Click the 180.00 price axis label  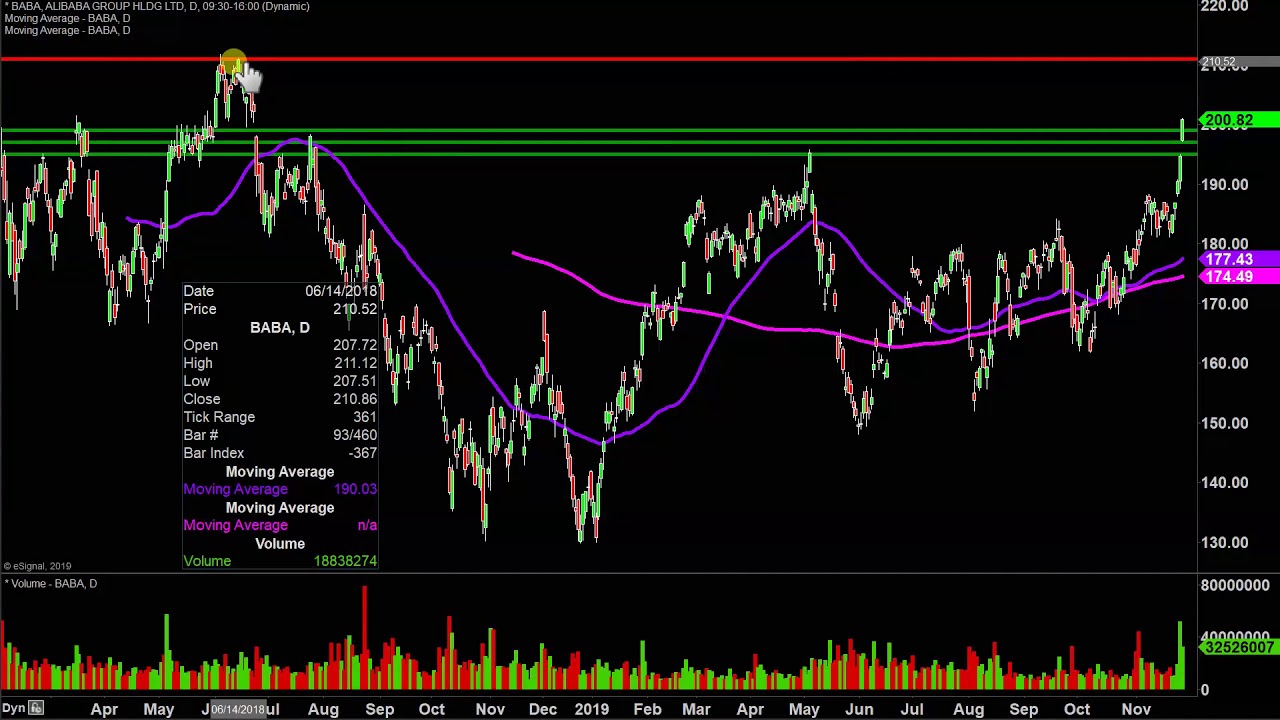(x=1225, y=244)
